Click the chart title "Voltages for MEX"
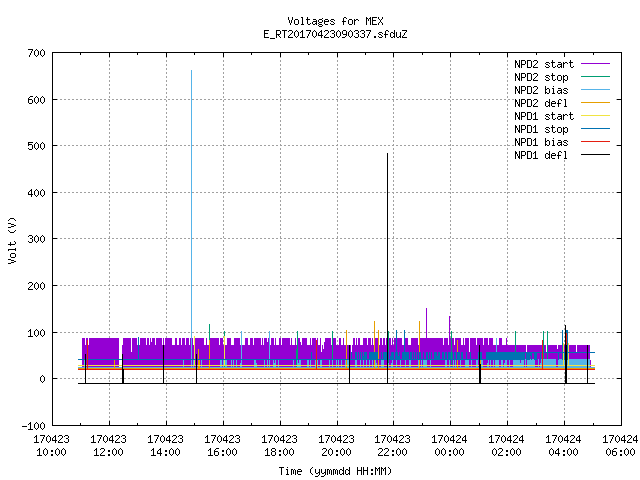Screen dimensions: 640x480 [335, 21]
